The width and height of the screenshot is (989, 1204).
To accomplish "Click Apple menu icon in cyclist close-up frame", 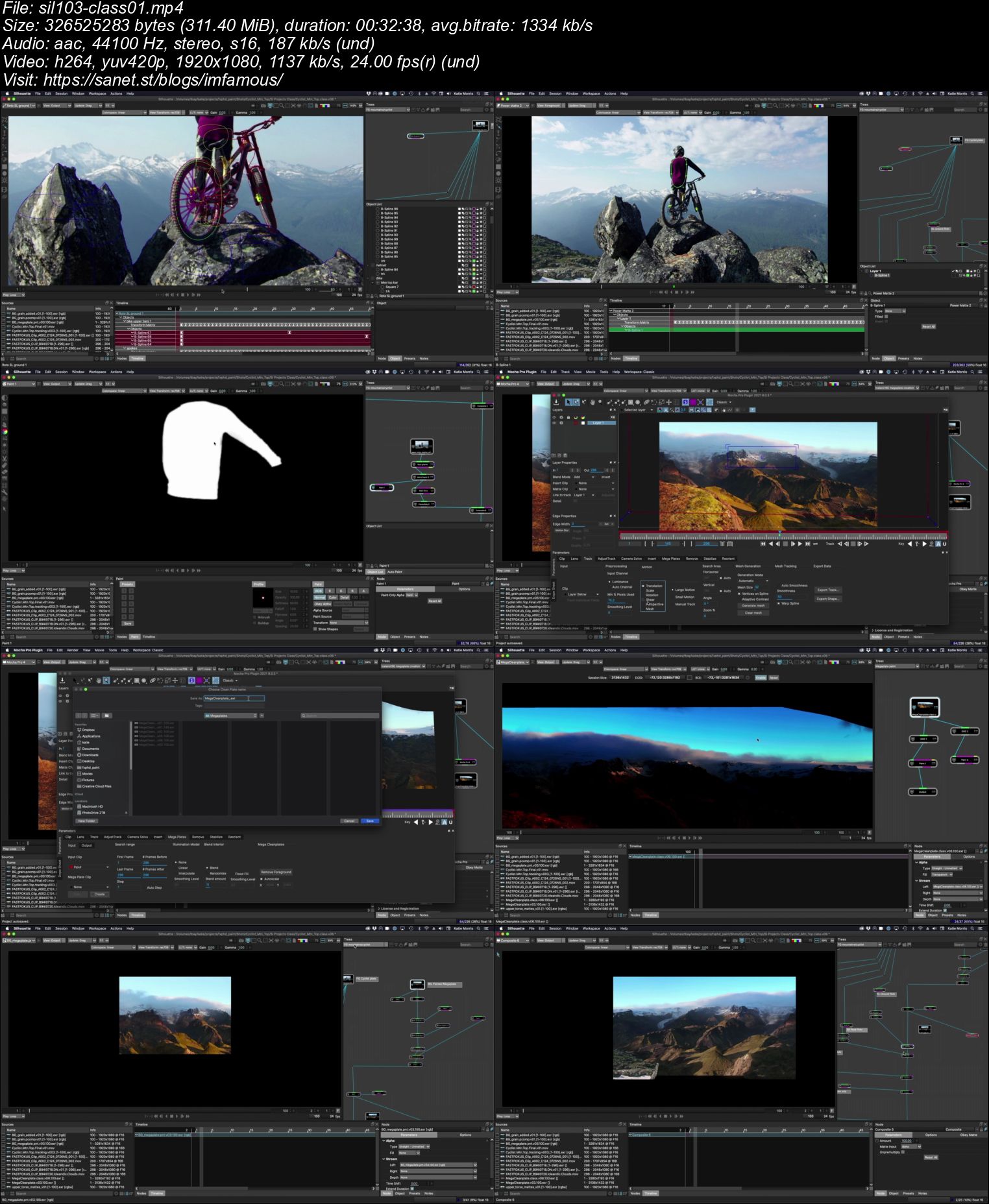I will [7, 93].
